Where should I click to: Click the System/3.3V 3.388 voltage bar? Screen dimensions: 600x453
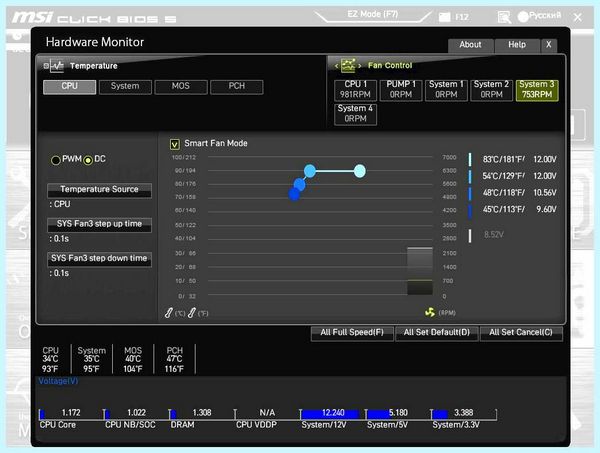coord(463,413)
